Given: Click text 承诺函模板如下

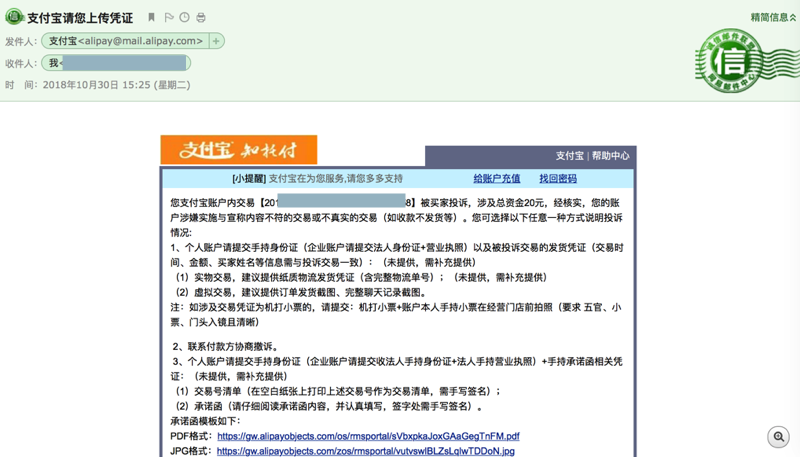Looking at the screenshot, I should (x=205, y=421).
